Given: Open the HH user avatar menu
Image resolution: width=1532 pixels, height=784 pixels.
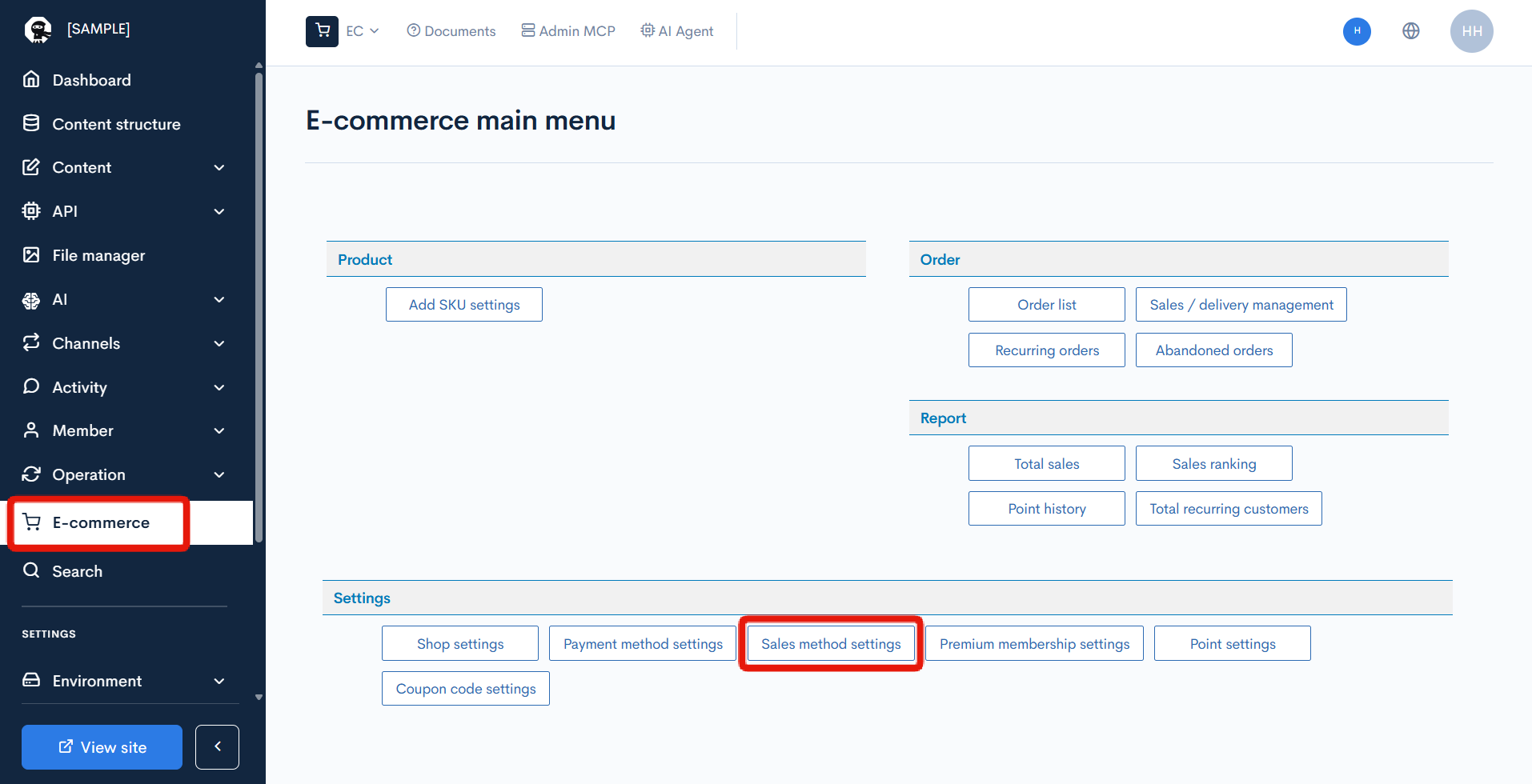Looking at the screenshot, I should pos(1471,31).
